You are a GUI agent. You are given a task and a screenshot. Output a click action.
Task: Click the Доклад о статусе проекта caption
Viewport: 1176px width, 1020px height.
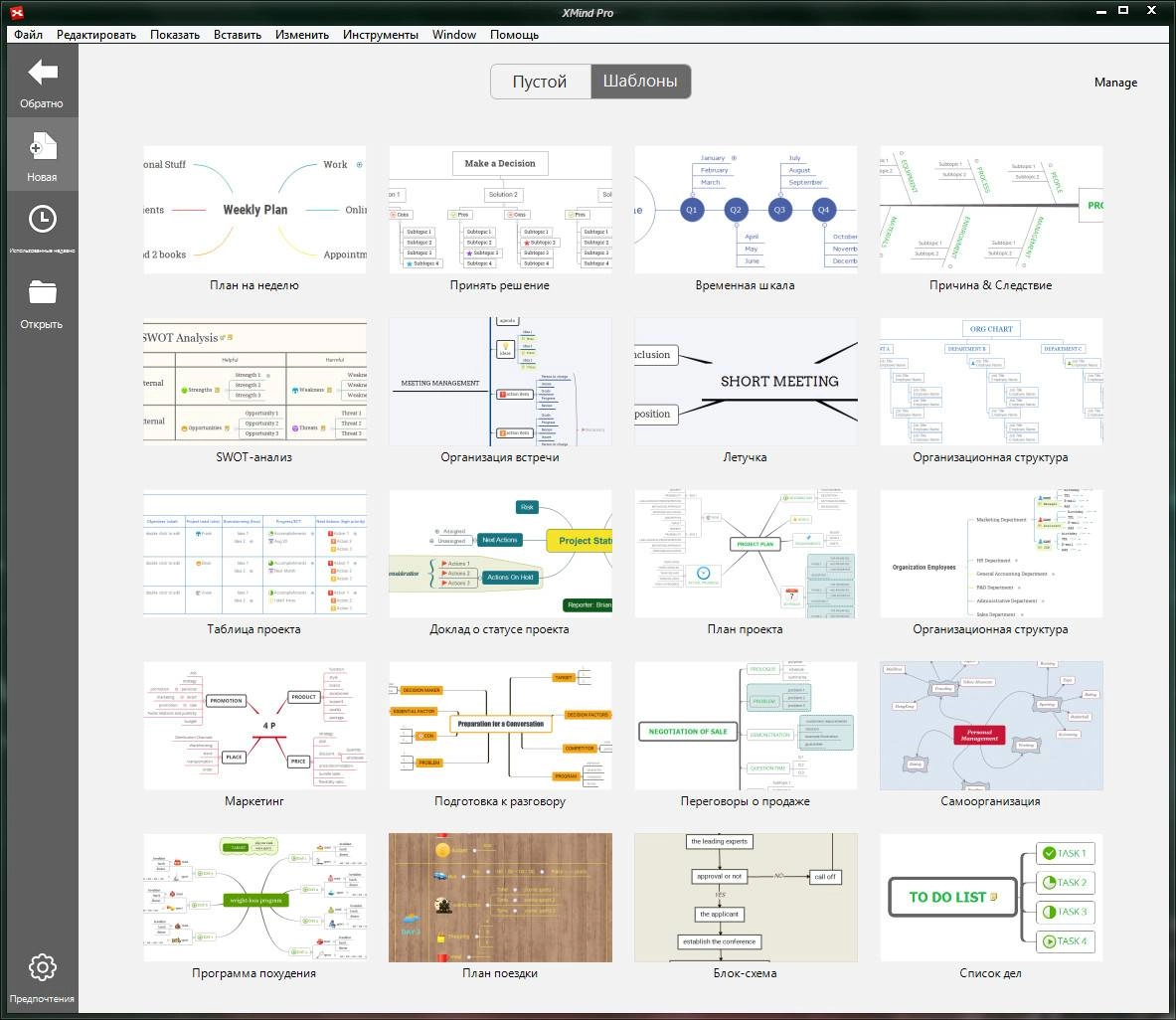point(499,629)
